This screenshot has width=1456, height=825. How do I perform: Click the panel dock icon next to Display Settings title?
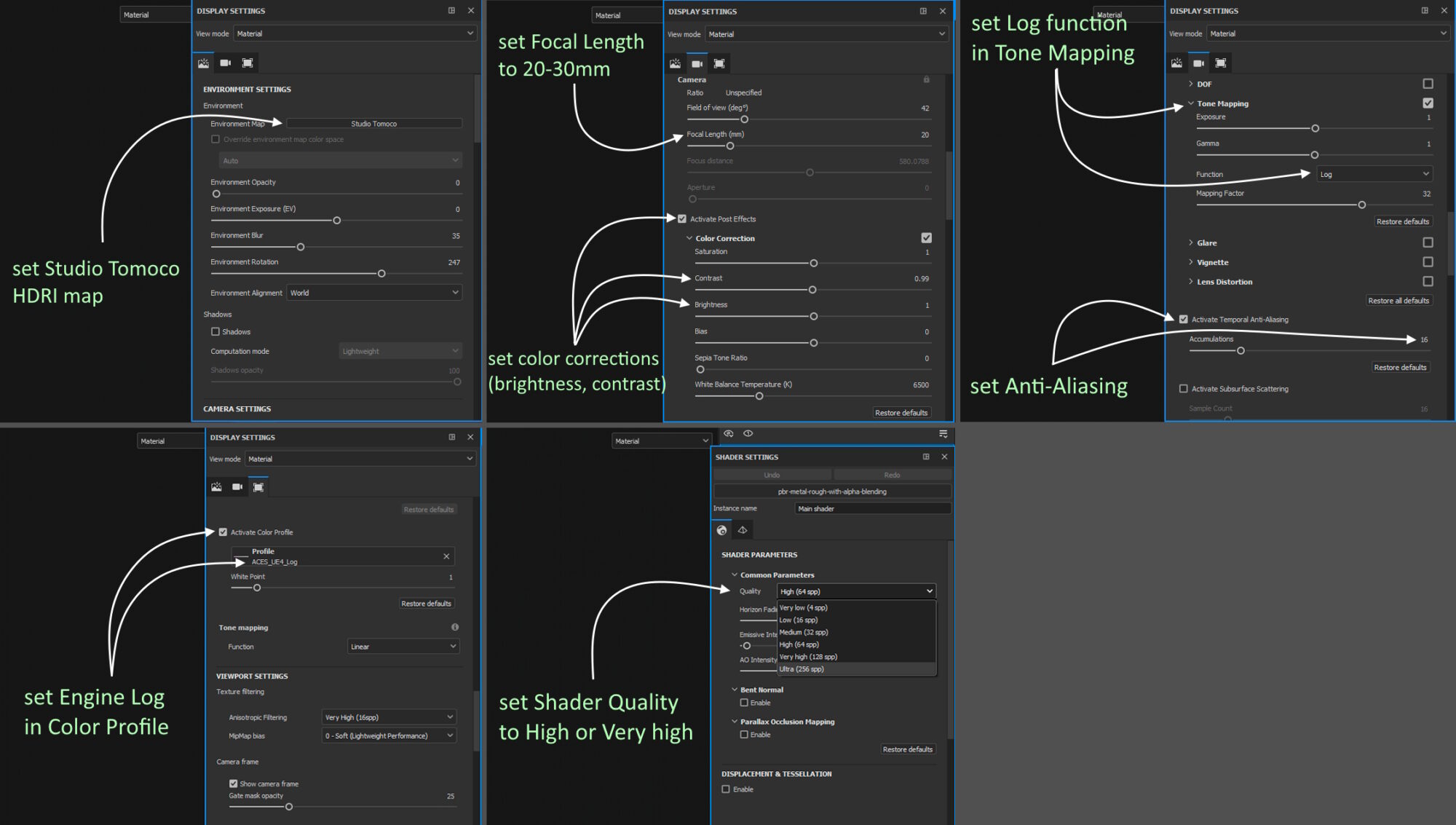pos(451,11)
